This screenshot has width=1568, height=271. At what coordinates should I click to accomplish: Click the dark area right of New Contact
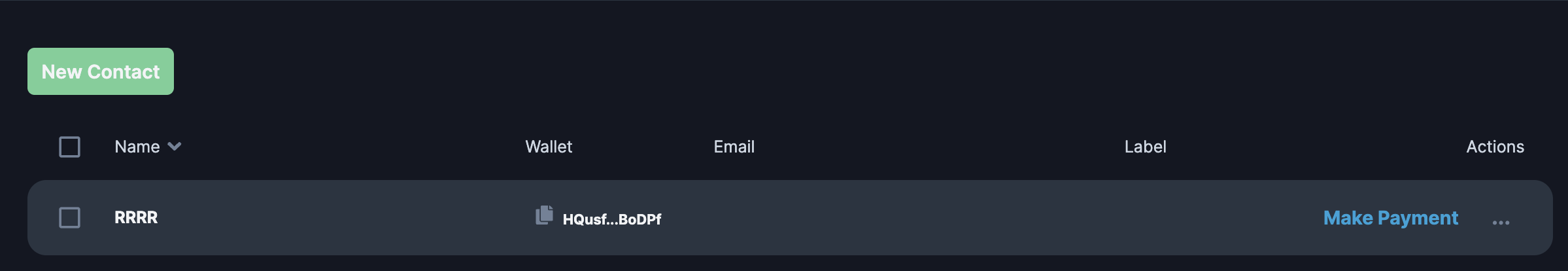[x=850, y=71]
